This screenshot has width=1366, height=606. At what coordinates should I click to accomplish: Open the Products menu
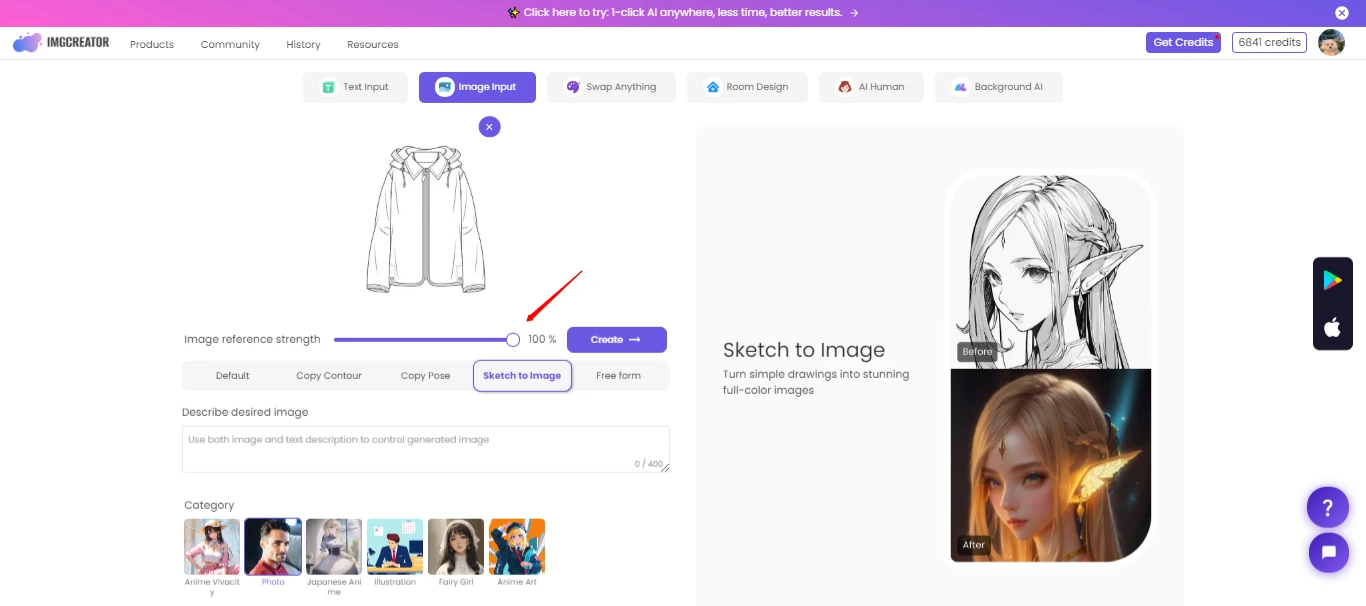152,44
